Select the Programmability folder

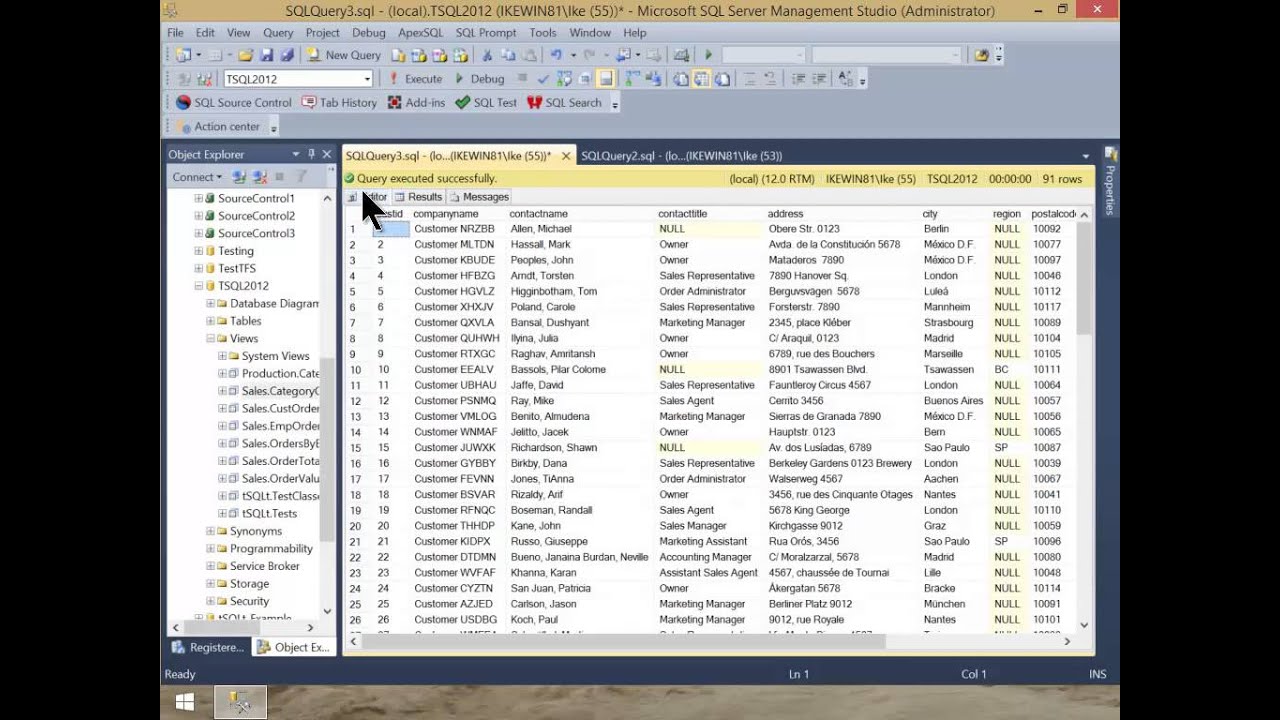pos(271,548)
